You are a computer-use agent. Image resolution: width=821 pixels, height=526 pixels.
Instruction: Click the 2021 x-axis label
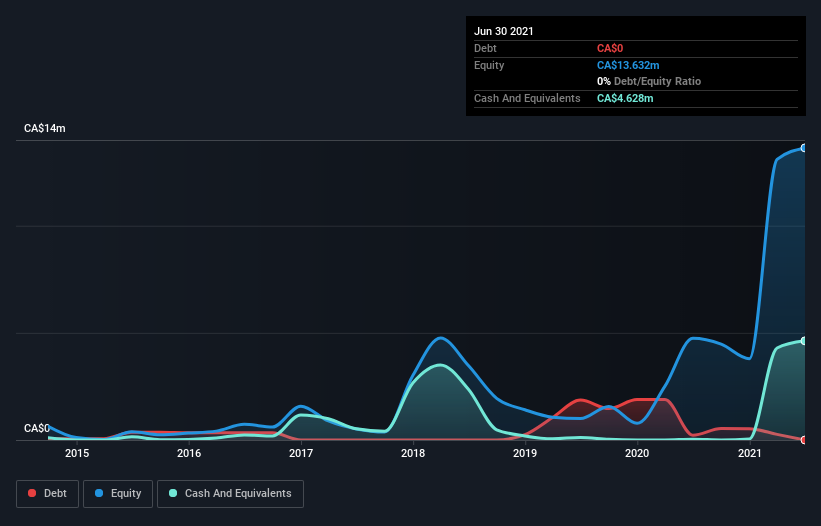tap(749, 453)
